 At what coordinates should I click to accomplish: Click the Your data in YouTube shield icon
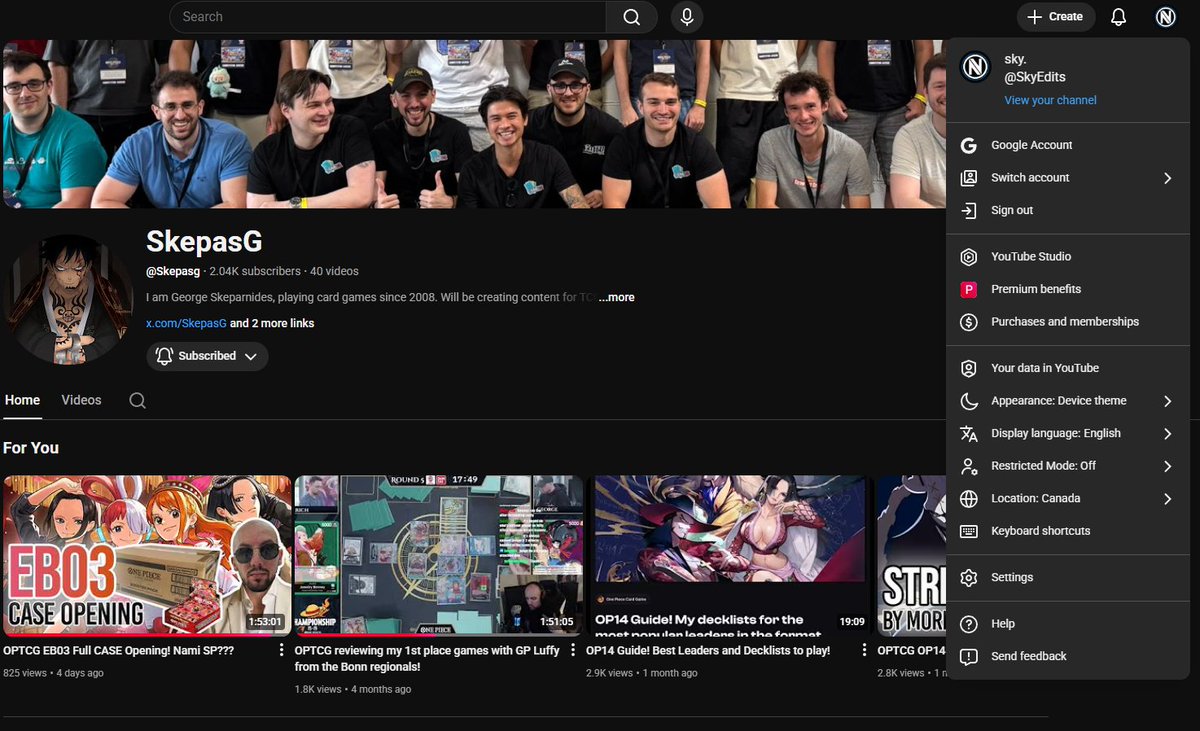(x=968, y=368)
